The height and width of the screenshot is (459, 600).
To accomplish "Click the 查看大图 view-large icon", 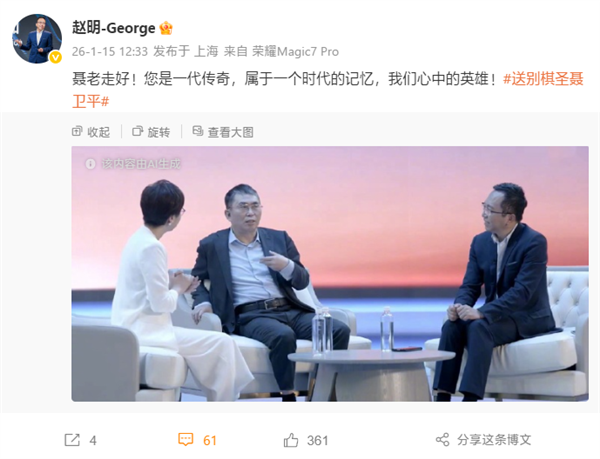I will [197, 131].
